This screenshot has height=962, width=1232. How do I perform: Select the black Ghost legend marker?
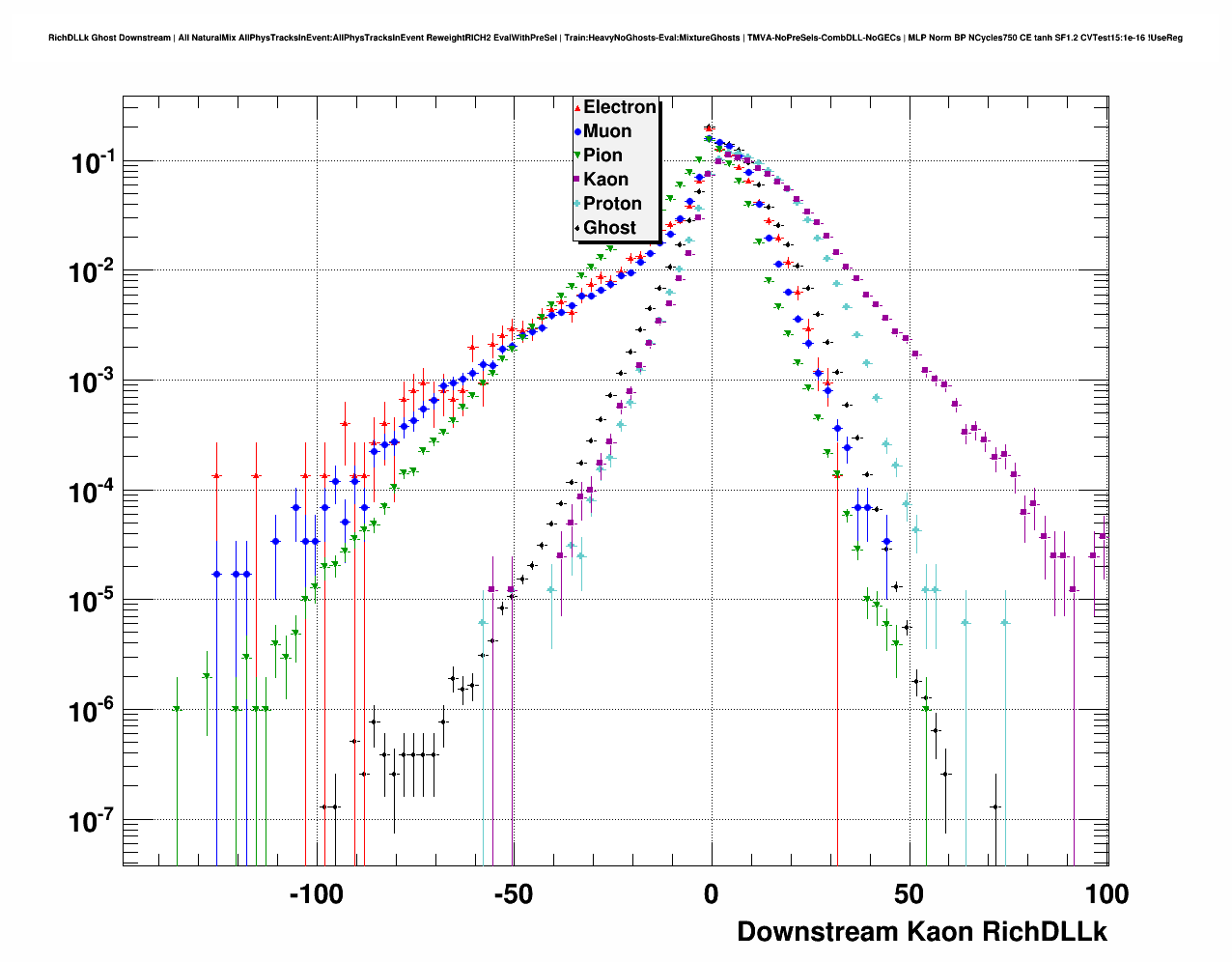[x=577, y=229]
